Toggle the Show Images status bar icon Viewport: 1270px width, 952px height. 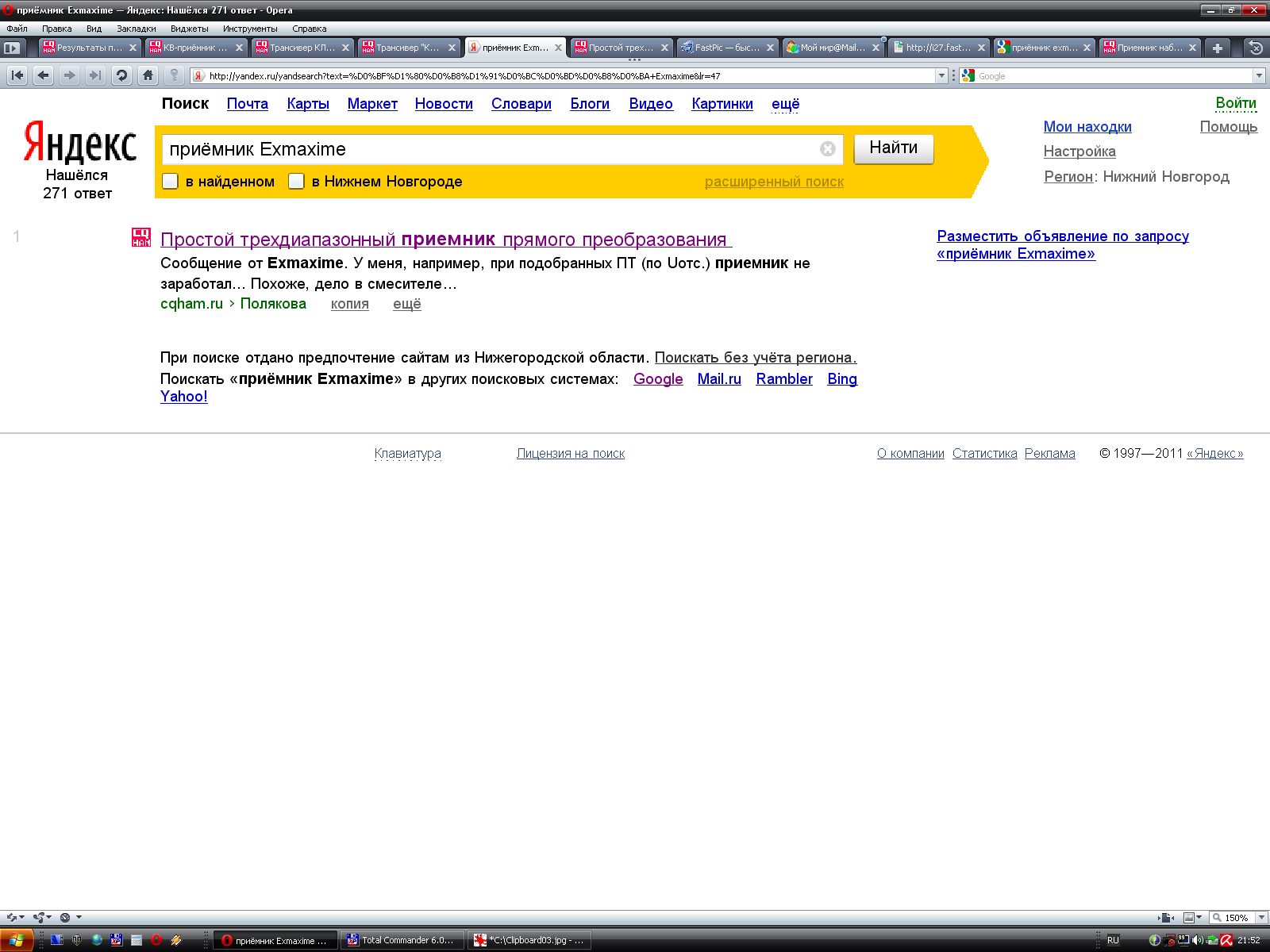point(1189,917)
